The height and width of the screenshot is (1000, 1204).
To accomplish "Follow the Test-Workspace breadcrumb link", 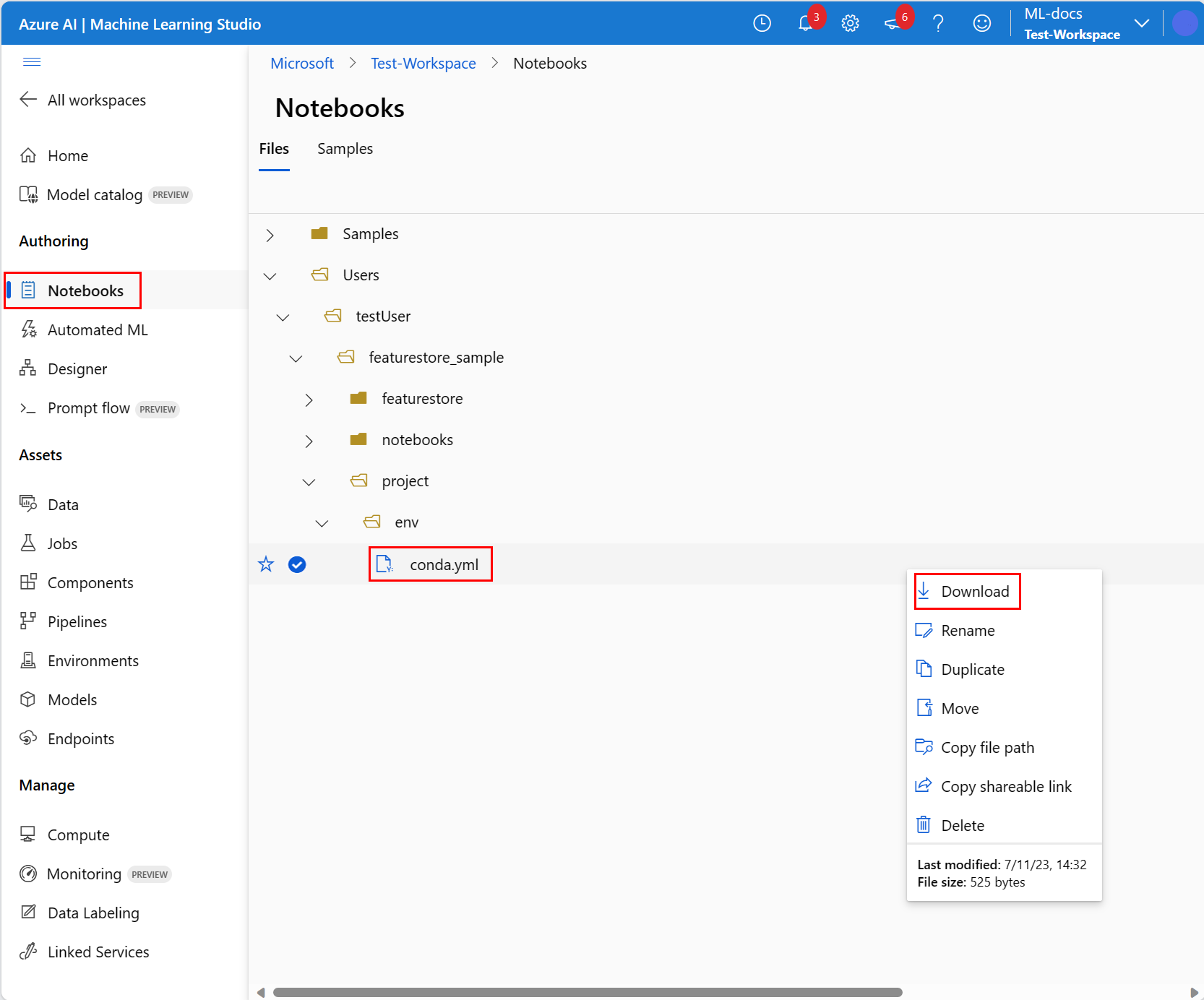I will click(423, 64).
